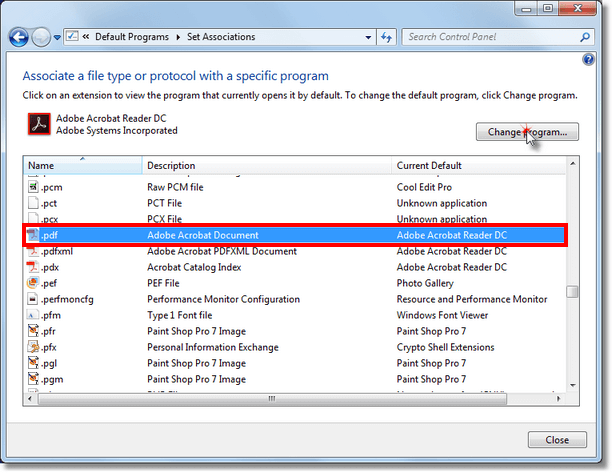Click 'Adobe Acrobat PDFXML Document' description
Image resolution: width=612 pixels, height=473 pixels.
click(x=222, y=251)
